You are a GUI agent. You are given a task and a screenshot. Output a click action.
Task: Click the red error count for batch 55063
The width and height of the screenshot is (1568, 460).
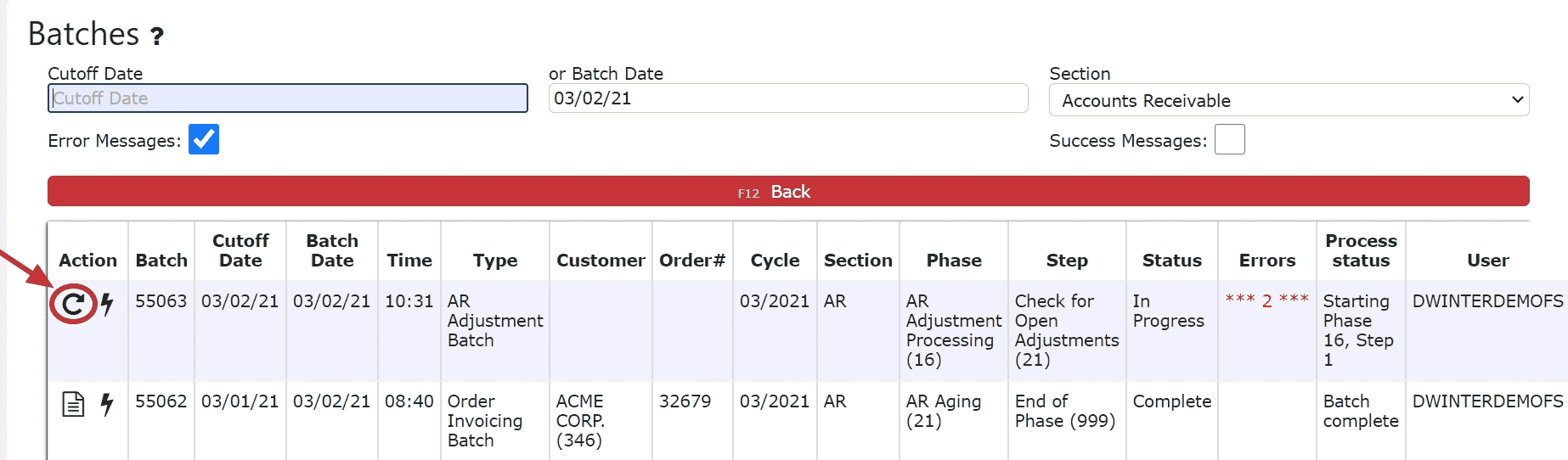pos(1266,300)
